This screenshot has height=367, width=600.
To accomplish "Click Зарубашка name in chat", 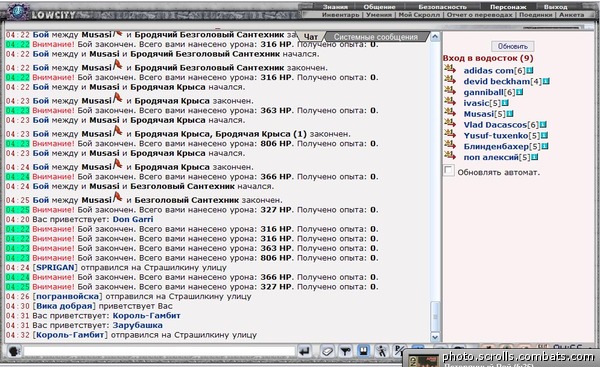I will (x=137, y=325).
